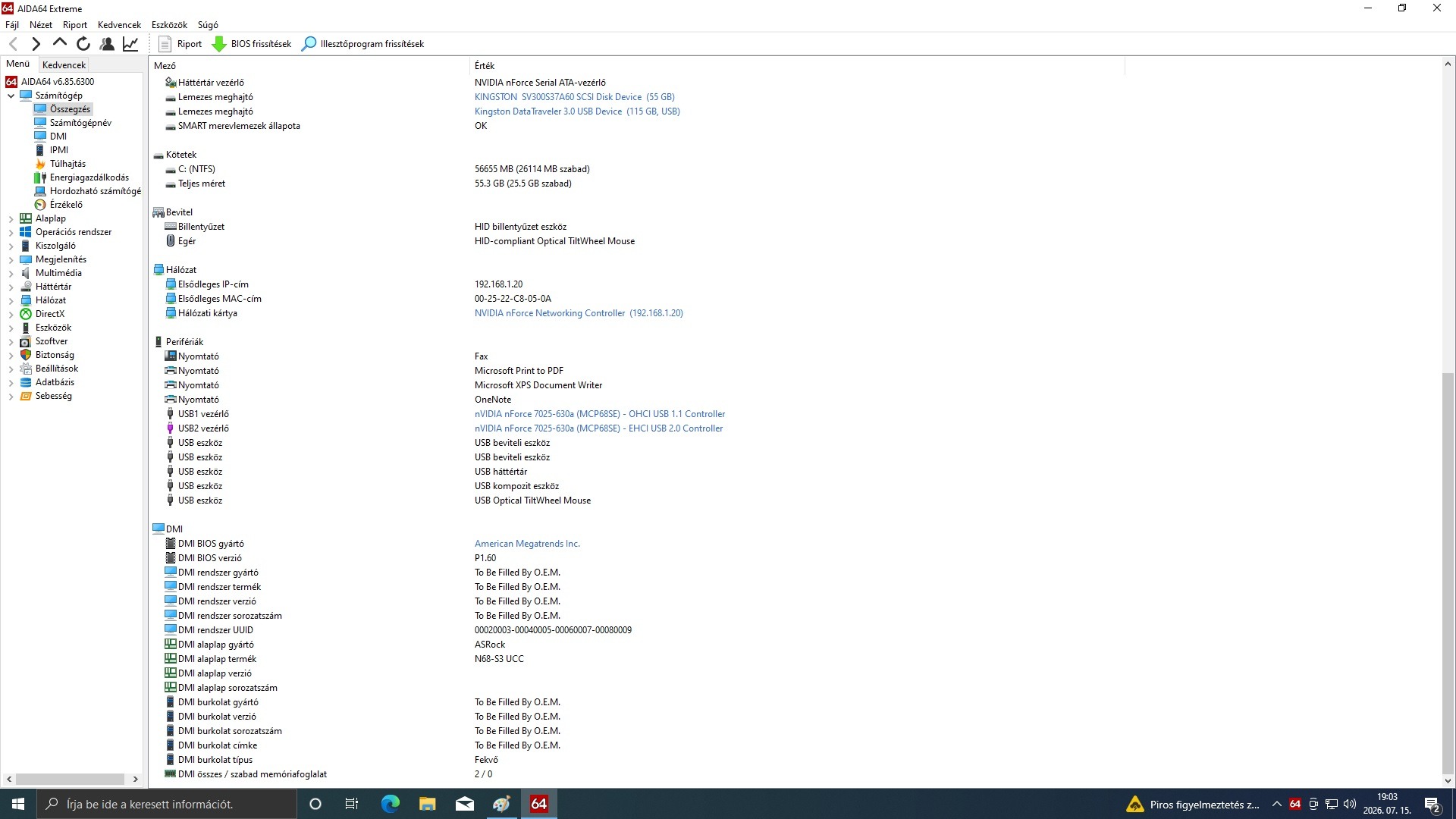Open the OHCI USB 1.1 Controller link
The image size is (1456, 819).
[600, 414]
